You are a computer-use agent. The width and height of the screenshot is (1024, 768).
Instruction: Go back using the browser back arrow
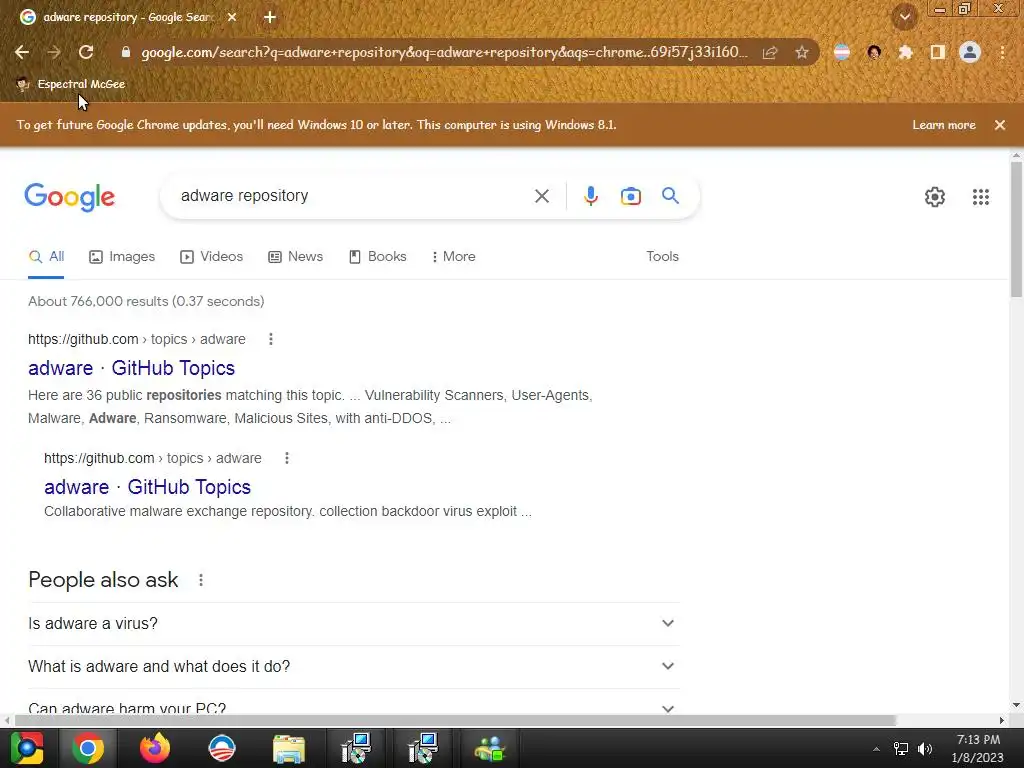tap(22, 52)
